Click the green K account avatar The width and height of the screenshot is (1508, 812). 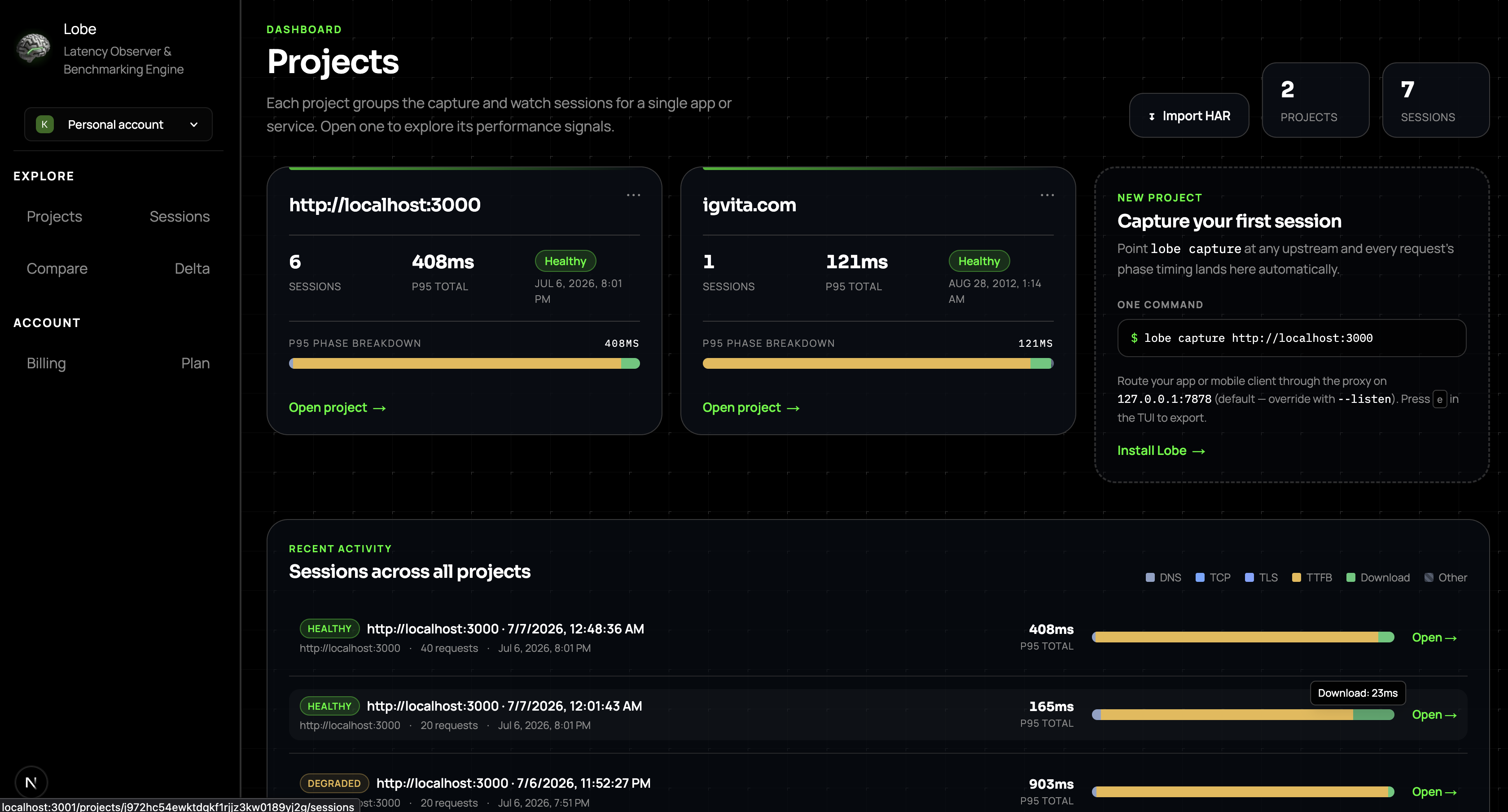tap(44, 124)
